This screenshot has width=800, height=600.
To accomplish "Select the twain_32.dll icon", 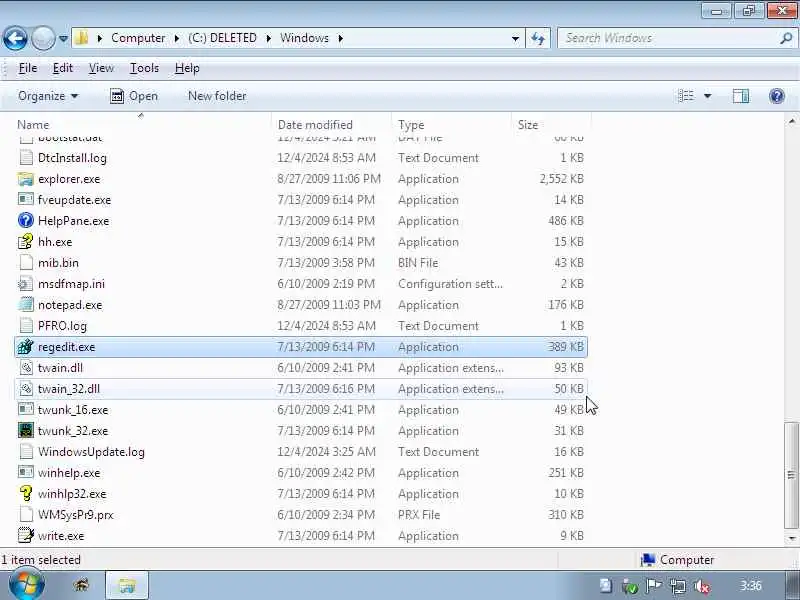I will (x=26, y=388).
